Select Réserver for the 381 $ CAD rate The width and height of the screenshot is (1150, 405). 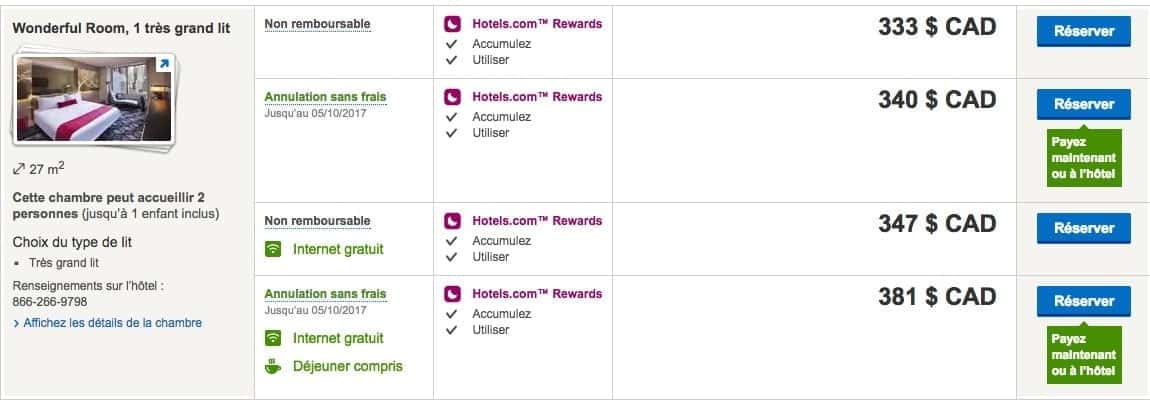1083,301
